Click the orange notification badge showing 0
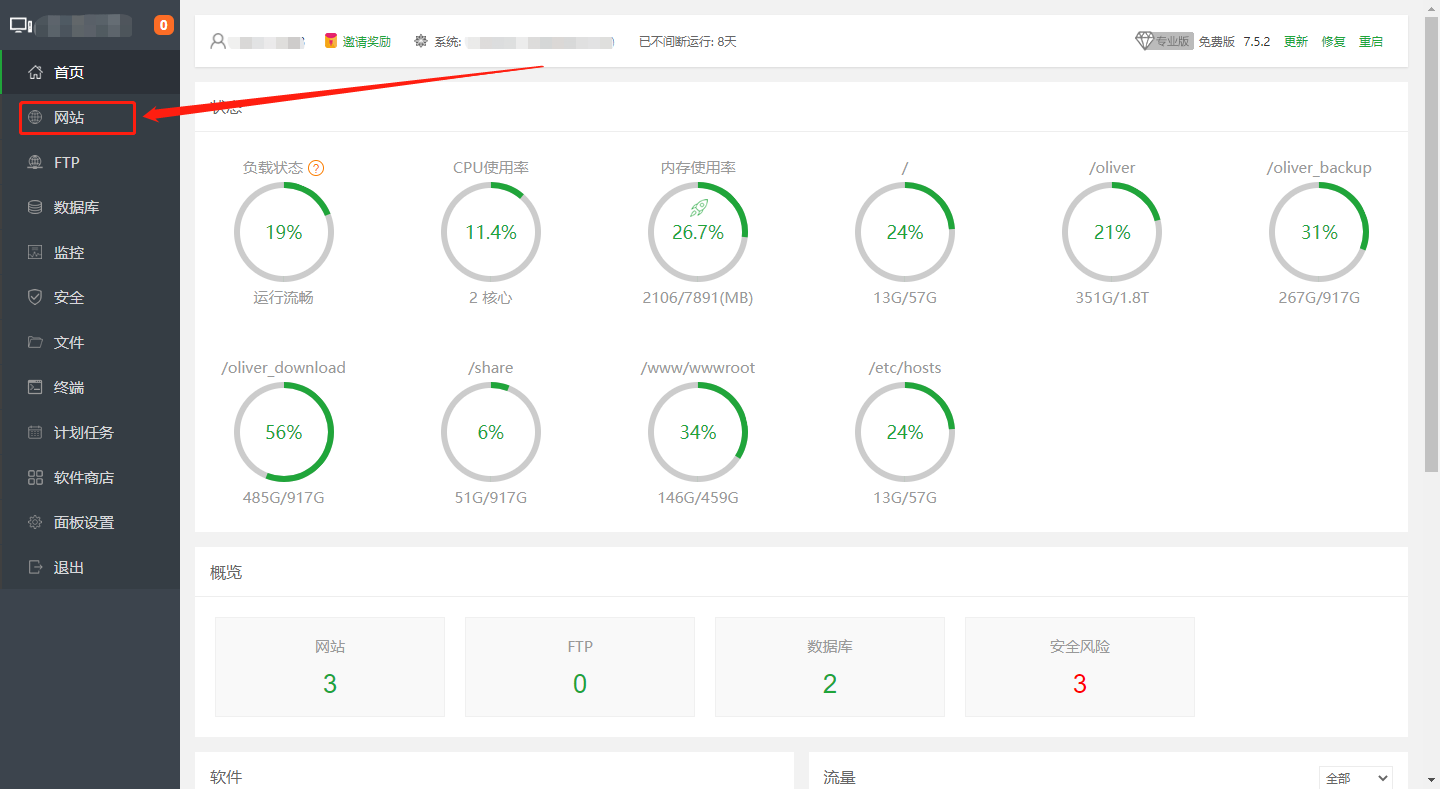This screenshot has width=1440, height=789. pos(164,25)
